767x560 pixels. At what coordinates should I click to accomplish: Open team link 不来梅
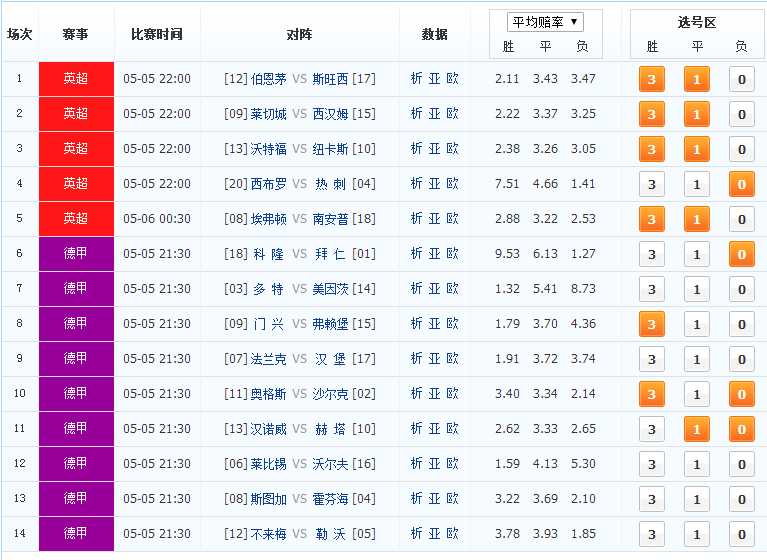click(269, 534)
